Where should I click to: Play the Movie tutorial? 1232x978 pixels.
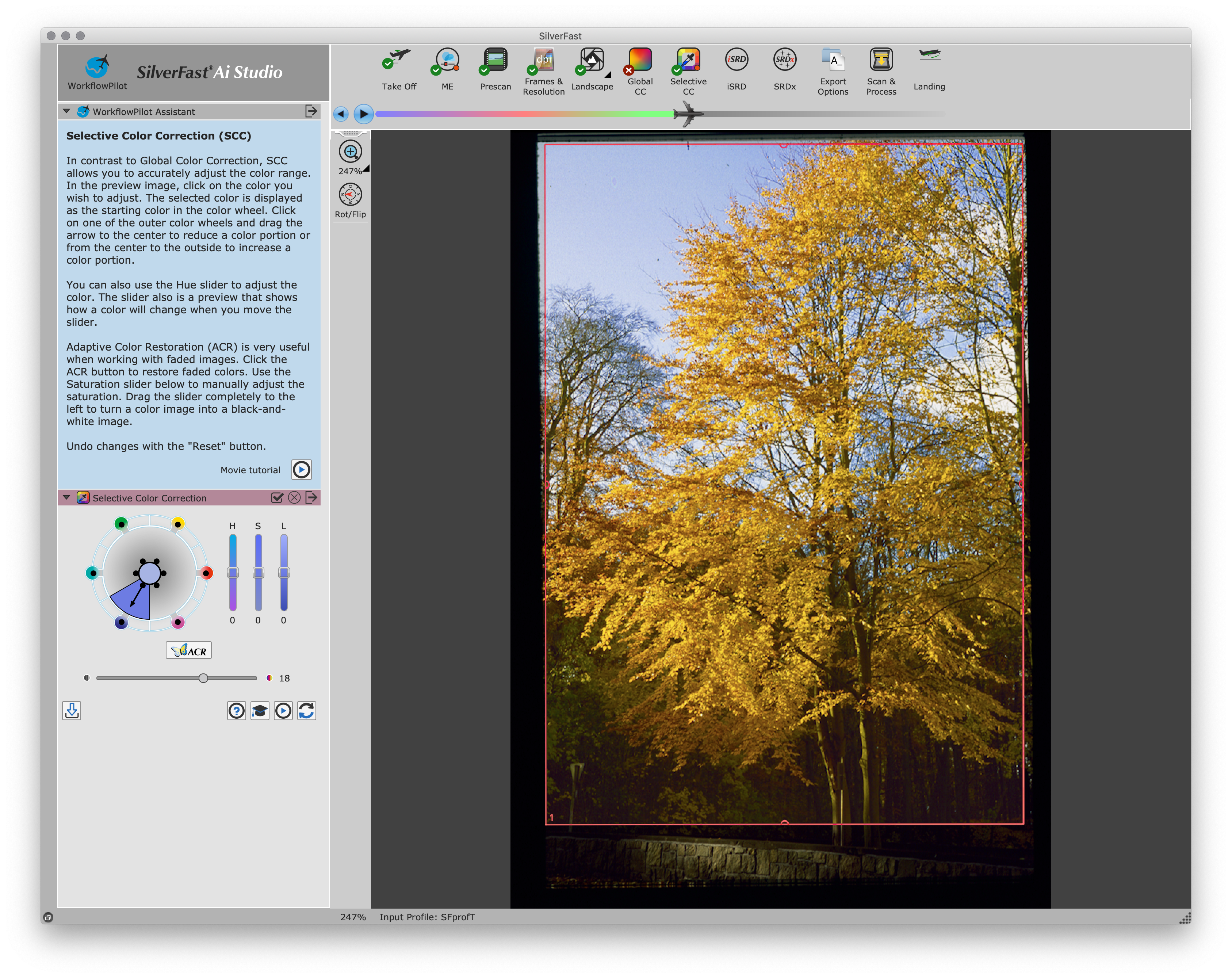pos(301,470)
